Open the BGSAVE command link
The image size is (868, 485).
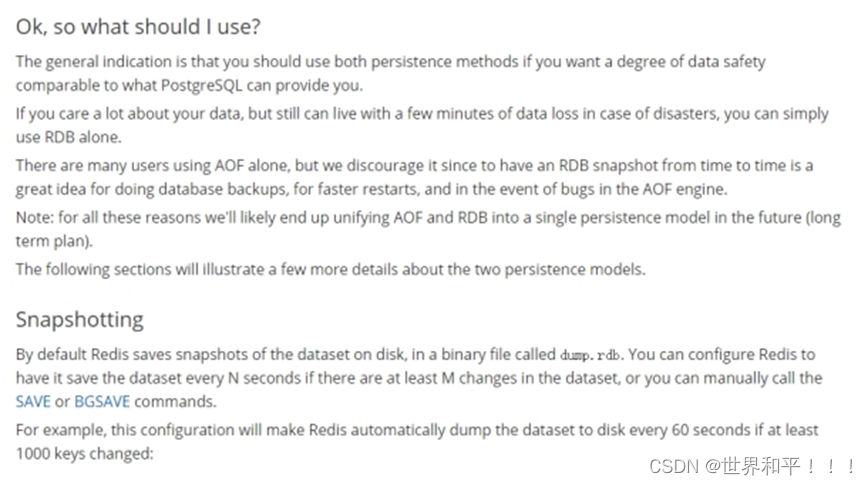tap(101, 402)
